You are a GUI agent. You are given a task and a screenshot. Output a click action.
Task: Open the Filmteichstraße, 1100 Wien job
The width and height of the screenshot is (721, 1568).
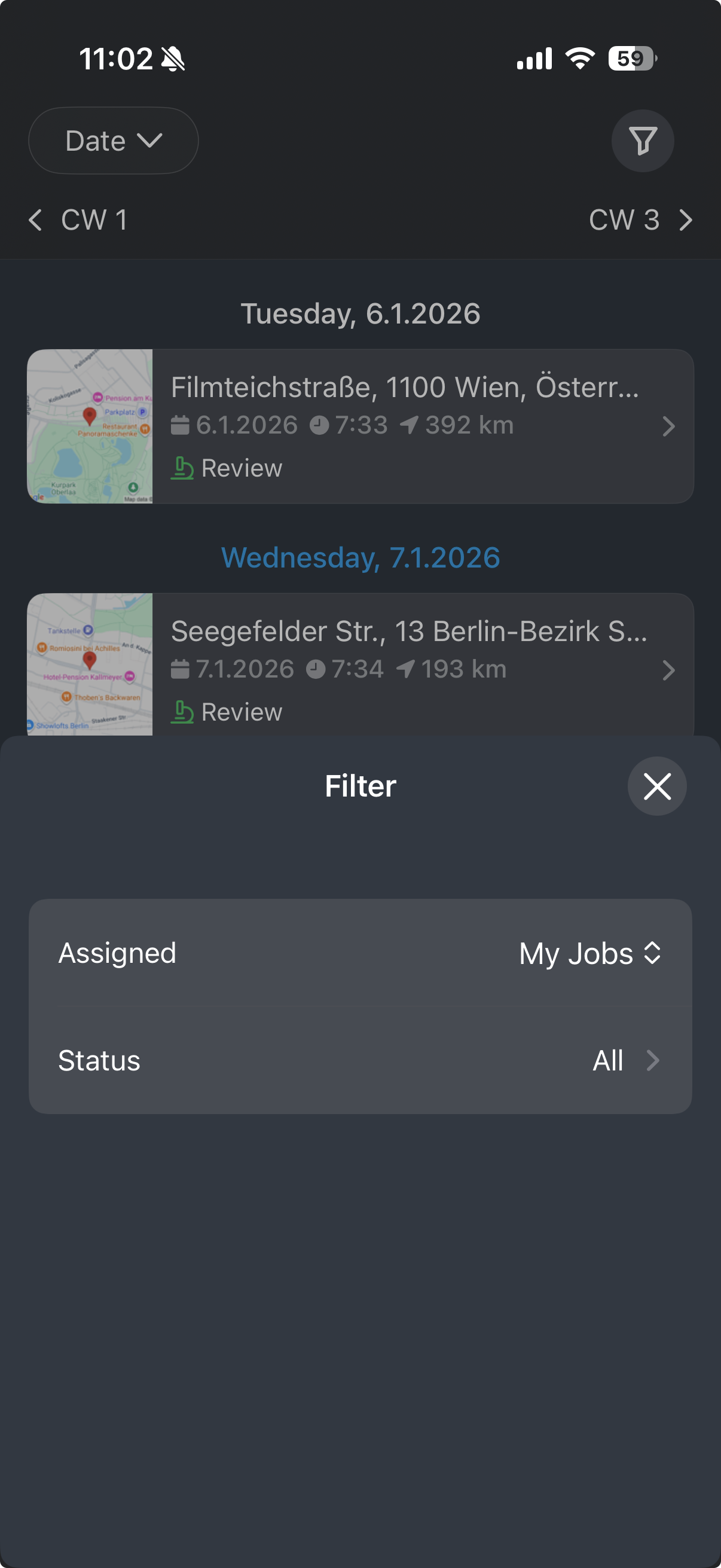(405, 388)
